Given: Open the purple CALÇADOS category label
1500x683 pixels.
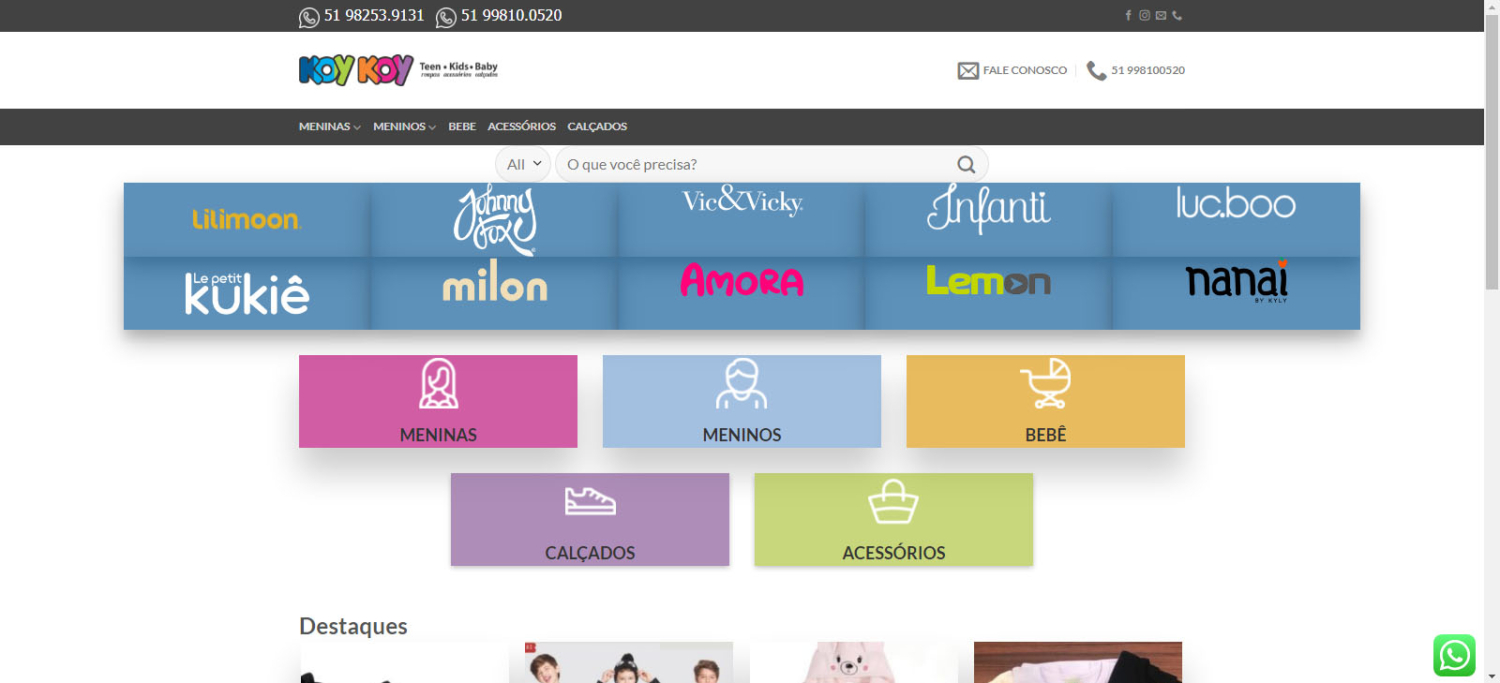Looking at the screenshot, I should [590, 553].
